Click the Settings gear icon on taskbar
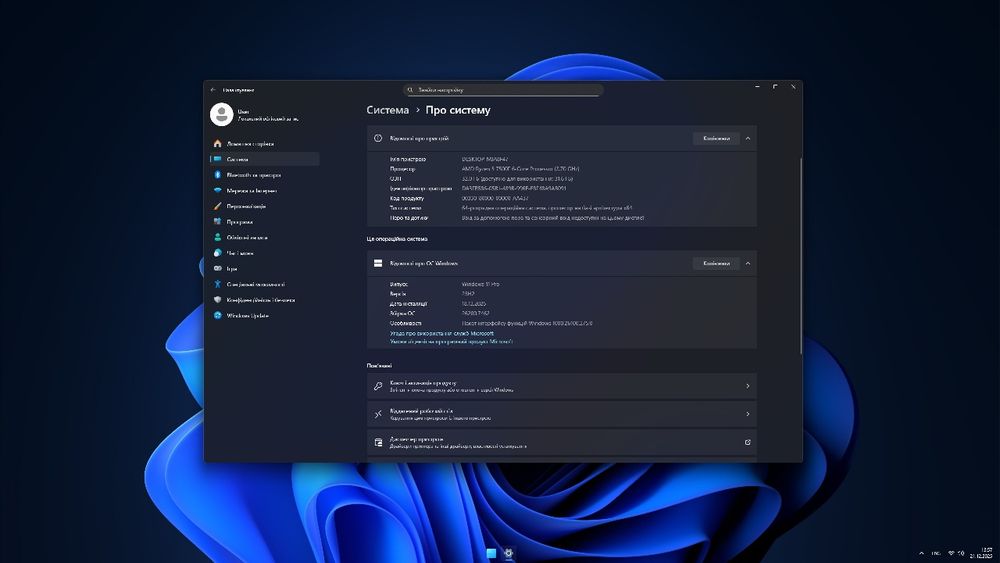 coord(508,553)
